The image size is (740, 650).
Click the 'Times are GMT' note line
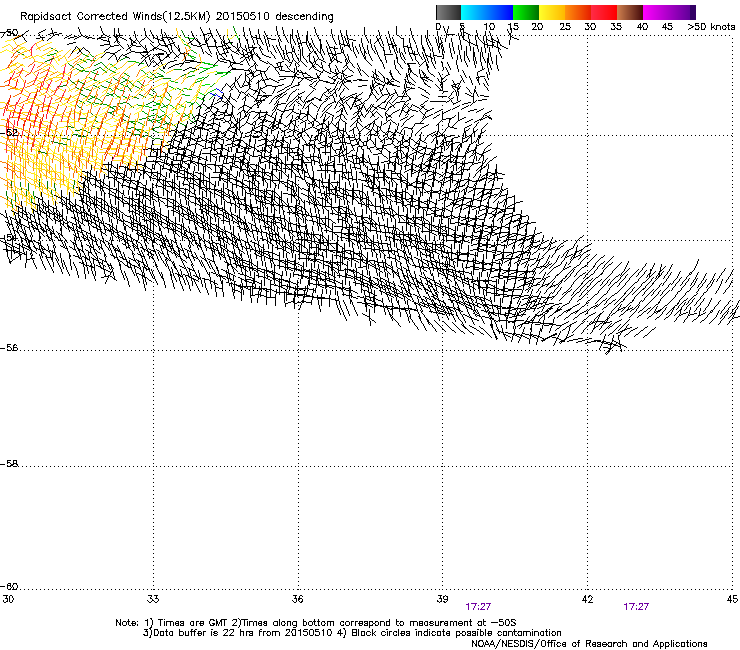pos(316,622)
